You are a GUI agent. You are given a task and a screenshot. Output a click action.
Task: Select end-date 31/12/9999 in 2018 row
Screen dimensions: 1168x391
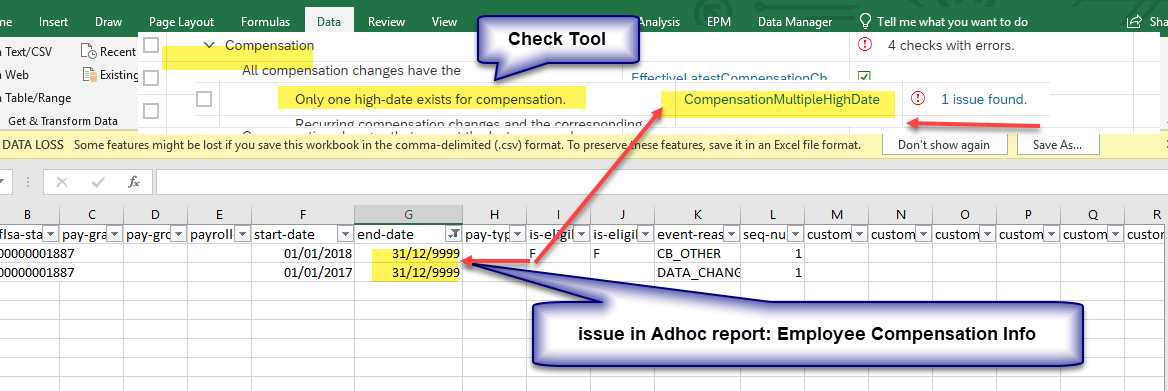(408, 254)
